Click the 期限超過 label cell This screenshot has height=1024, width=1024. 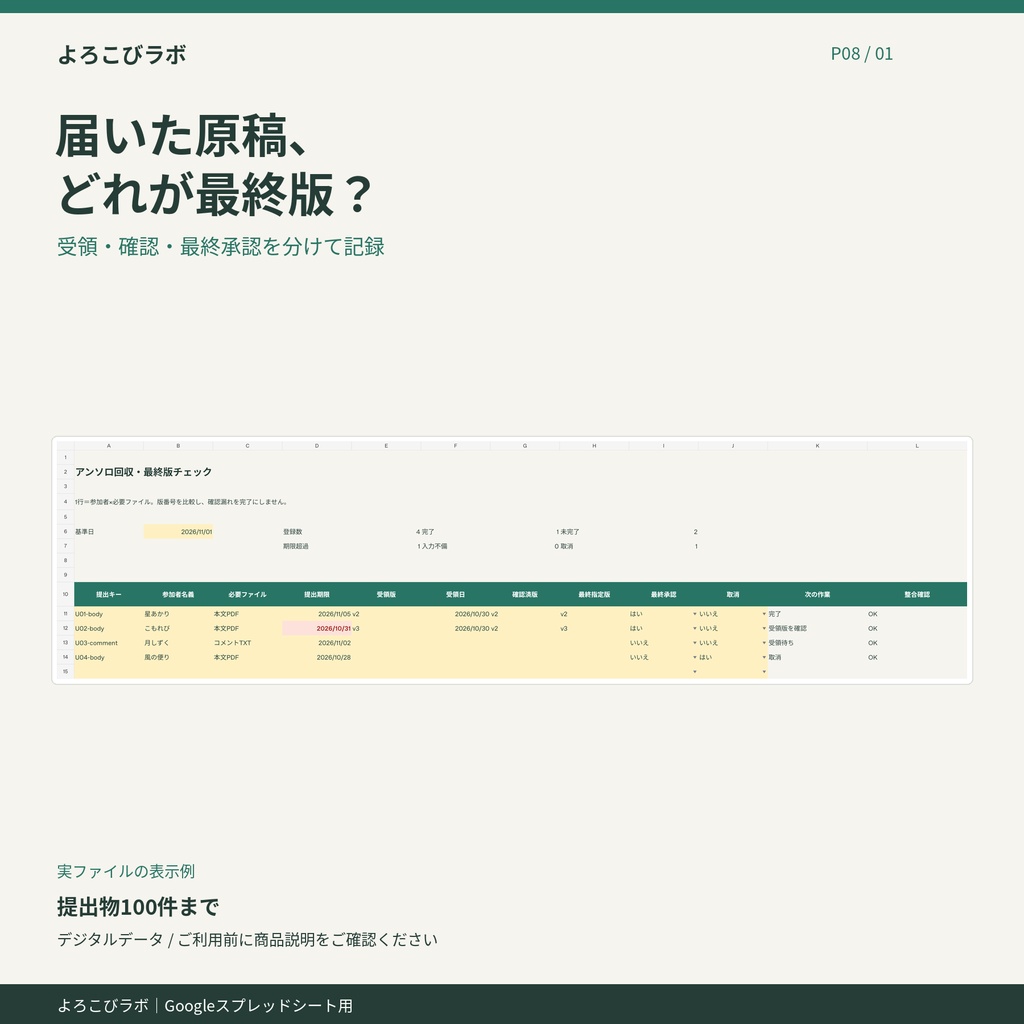pyautogui.click(x=317, y=546)
